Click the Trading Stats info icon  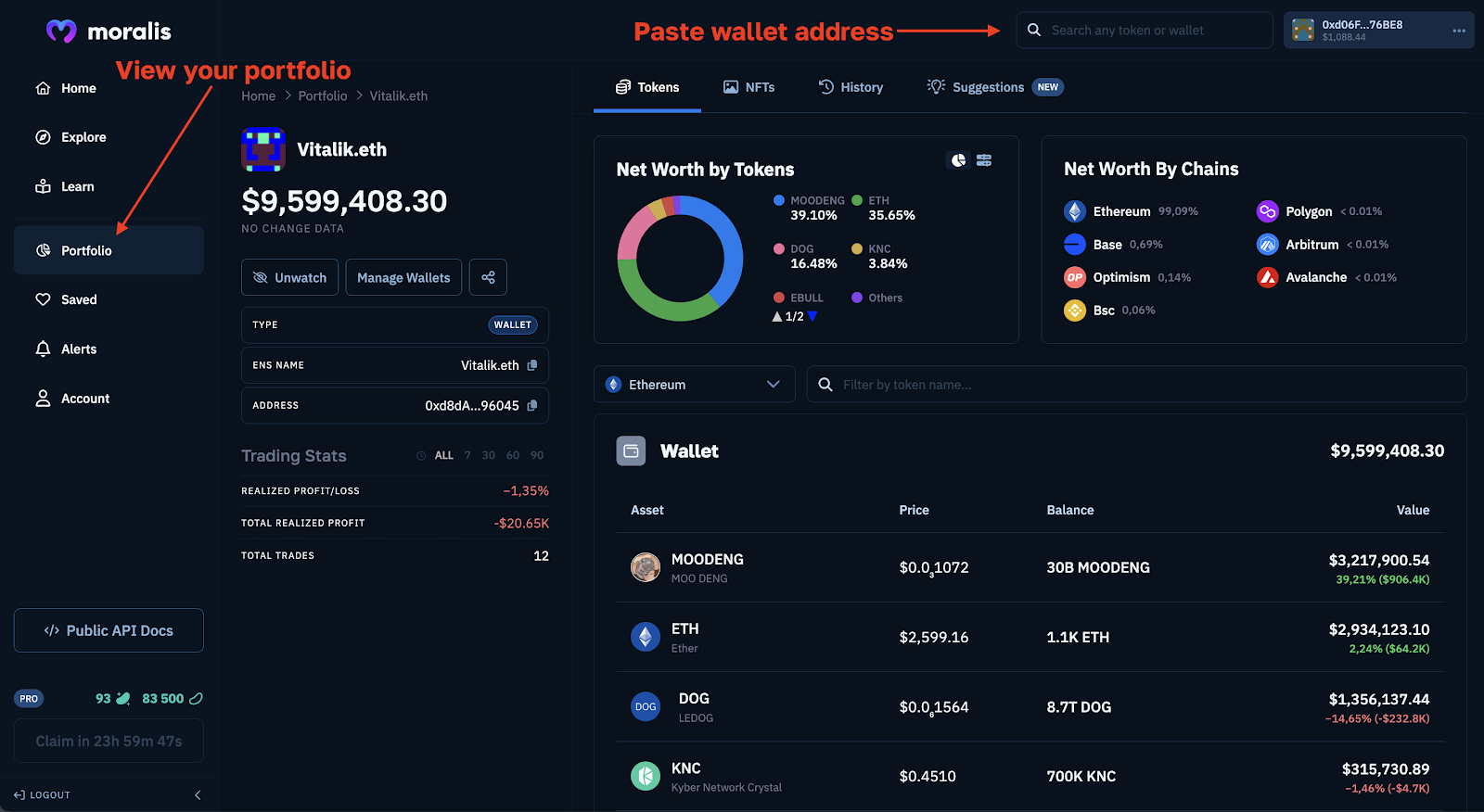tap(421, 456)
